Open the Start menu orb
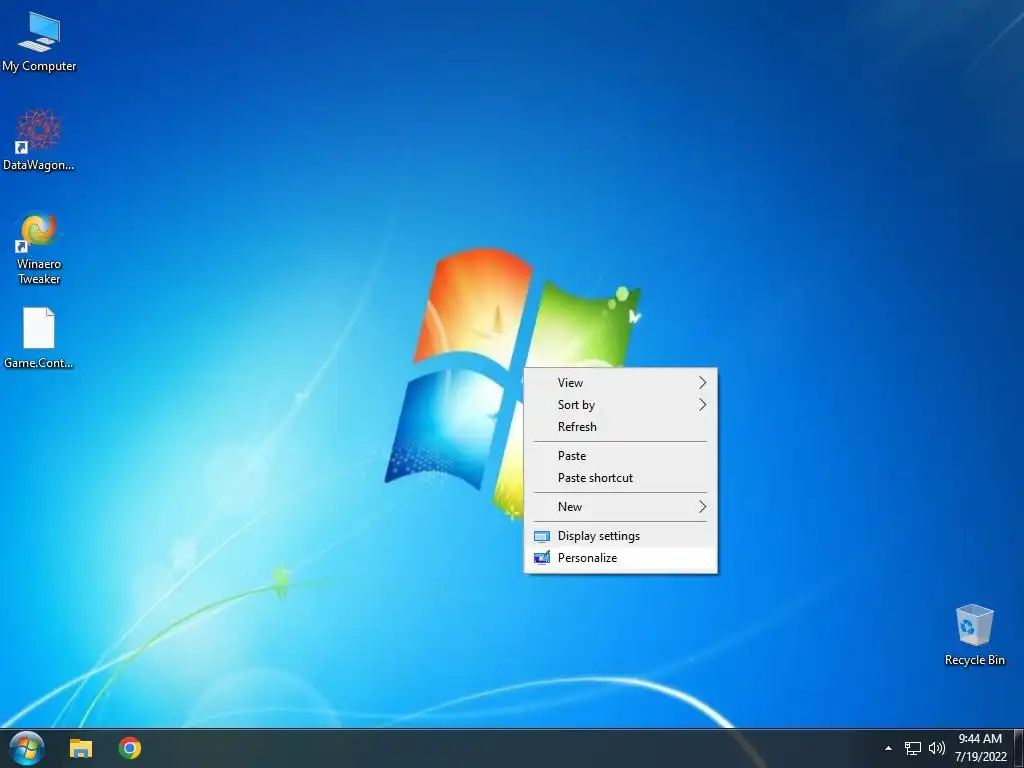1024x768 pixels. [x=27, y=748]
